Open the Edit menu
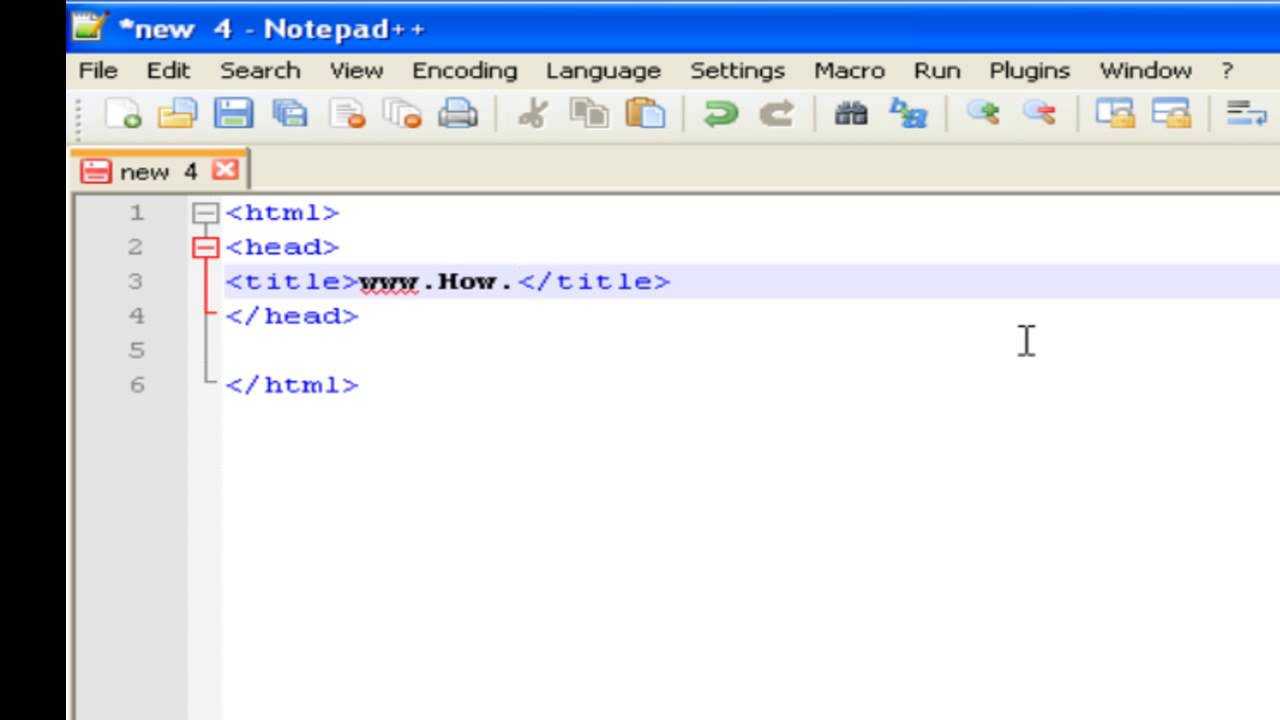This screenshot has height=720, width=1280. click(x=168, y=71)
